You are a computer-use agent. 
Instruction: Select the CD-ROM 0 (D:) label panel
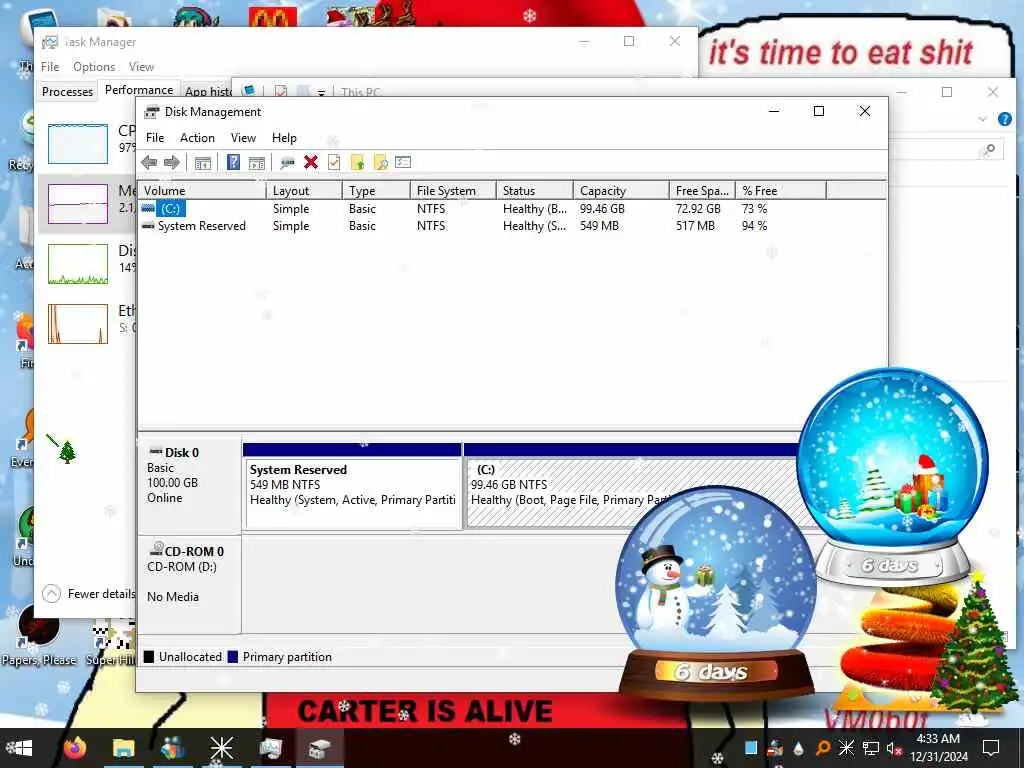pyautogui.click(x=189, y=584)
